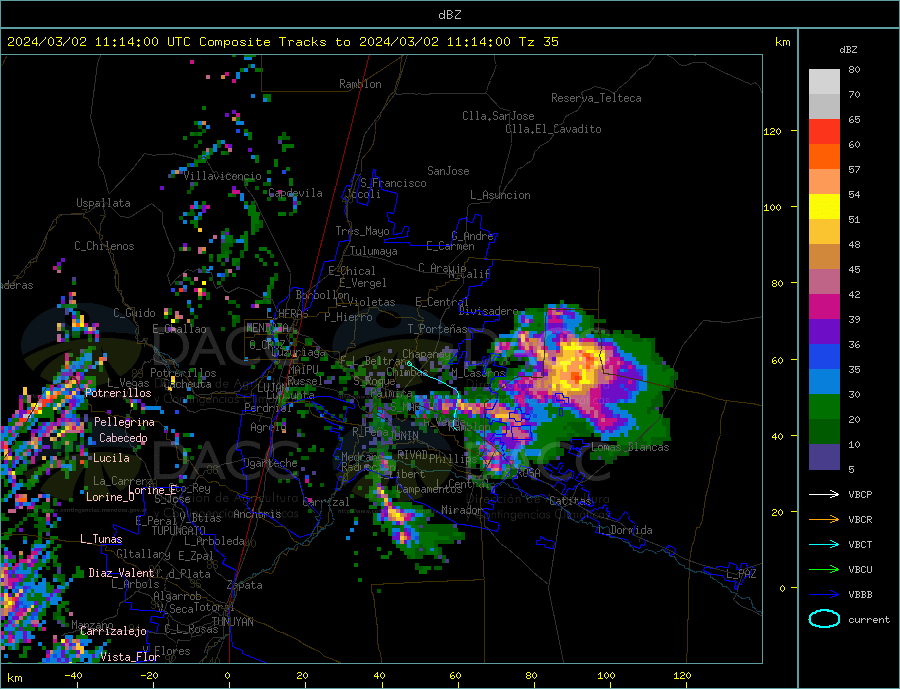The width and height of the screenshot is (900, 689).
Task: Click the Villavicencio place label
Action: click(x=222, y=176)
